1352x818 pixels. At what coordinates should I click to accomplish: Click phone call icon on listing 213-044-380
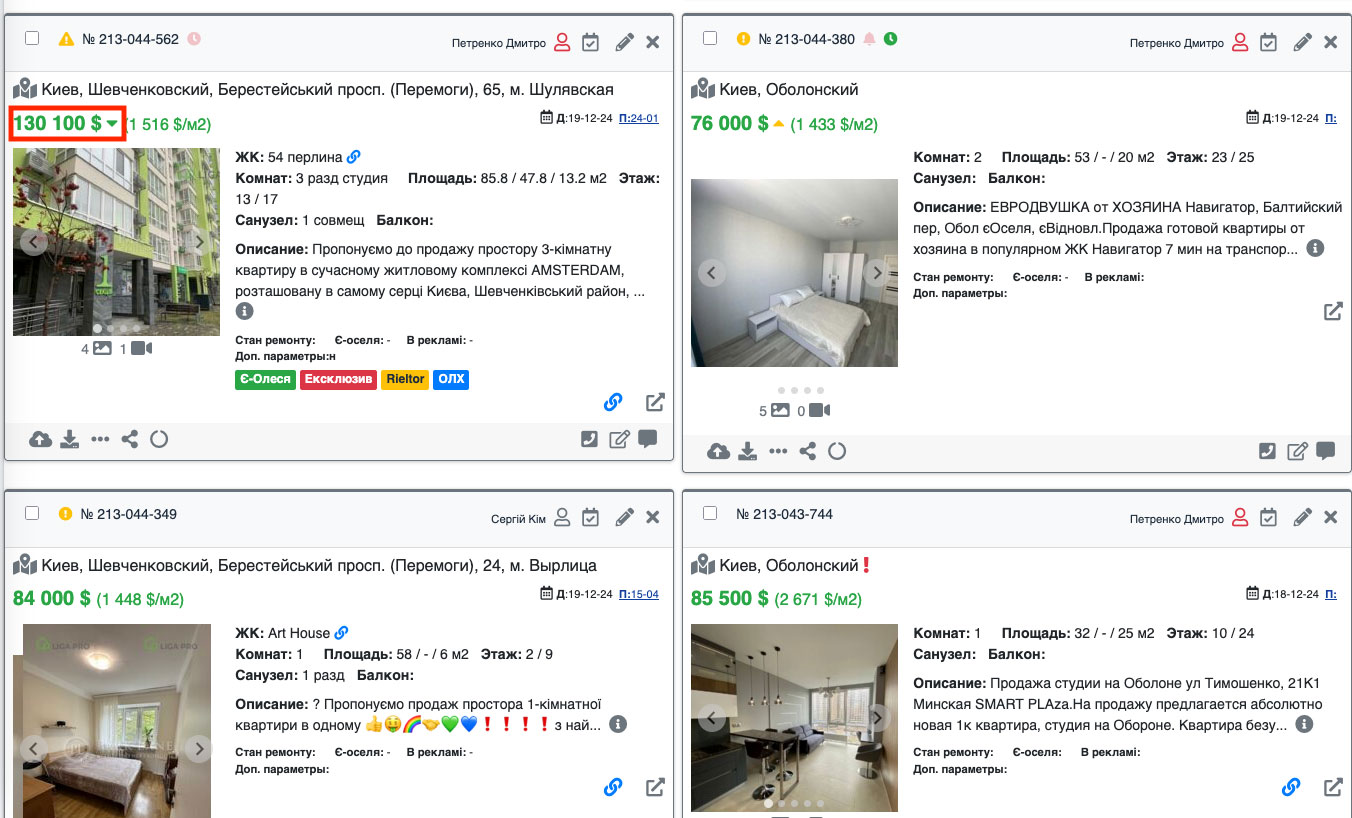pos(1267,451)
